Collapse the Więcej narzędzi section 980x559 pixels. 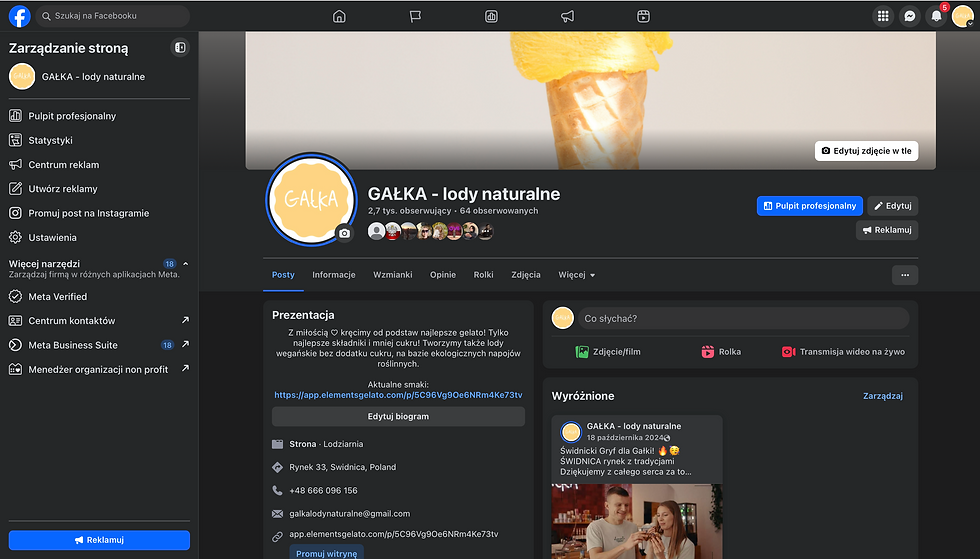coord(186,264)
